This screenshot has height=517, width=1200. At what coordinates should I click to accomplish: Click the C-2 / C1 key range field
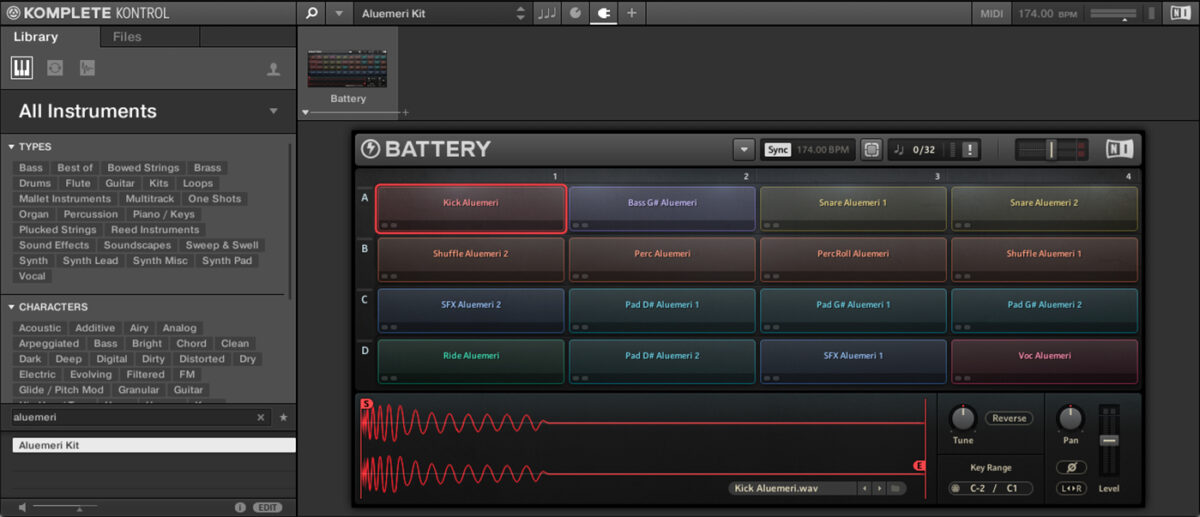(990, 488)
